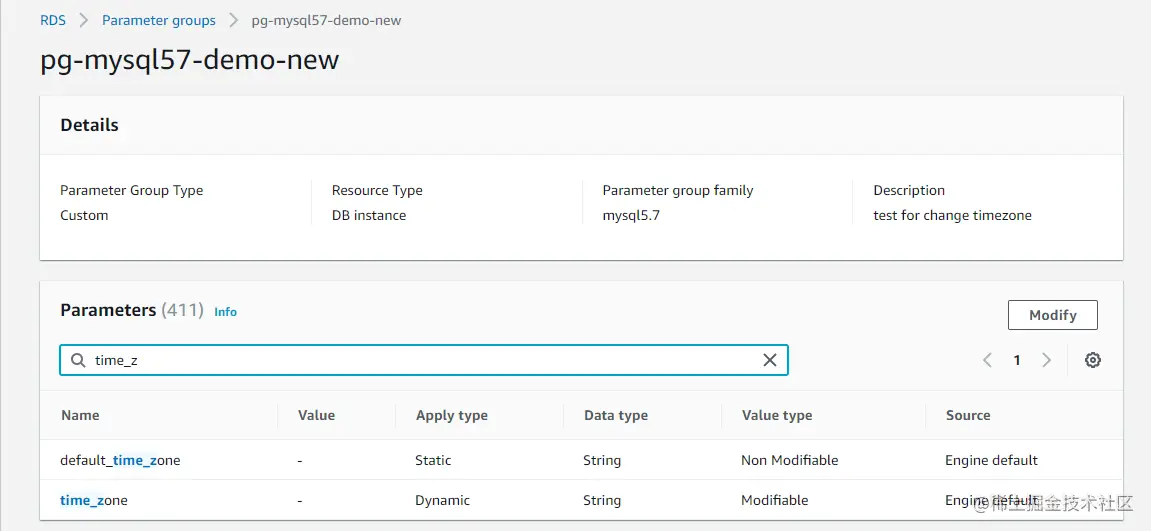The image size is (1151, 531).
Task: Sort by Value type column header
Action: (776, 415)
